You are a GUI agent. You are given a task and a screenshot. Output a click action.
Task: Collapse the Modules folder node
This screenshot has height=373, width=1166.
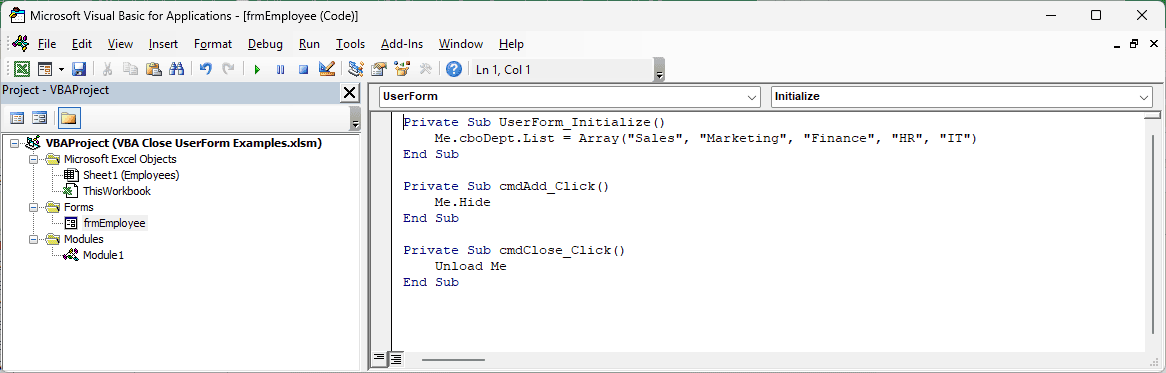click(x=33, y=239)
